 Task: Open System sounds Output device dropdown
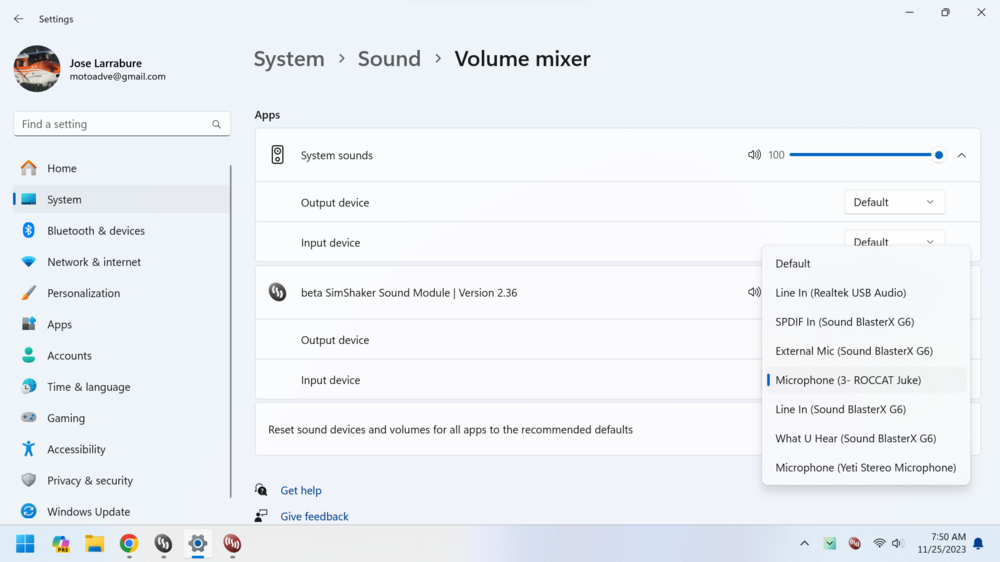click(894, 202)
